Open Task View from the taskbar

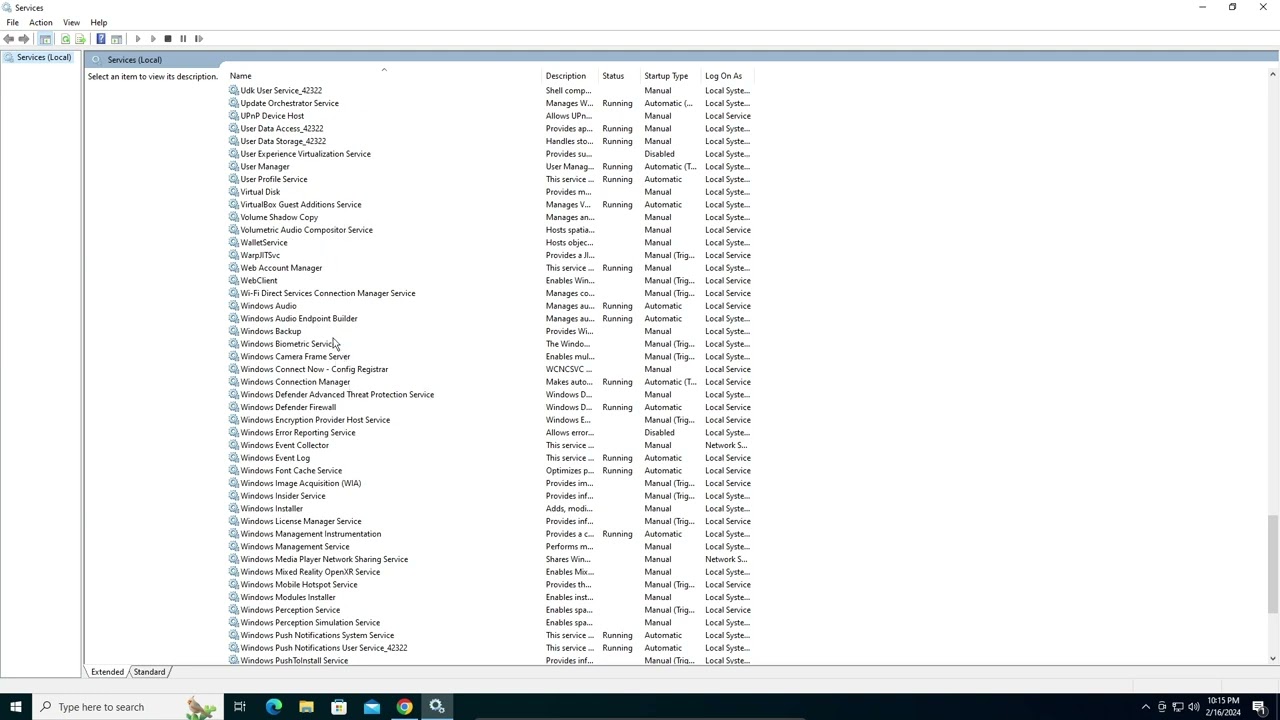pos(240,707)
